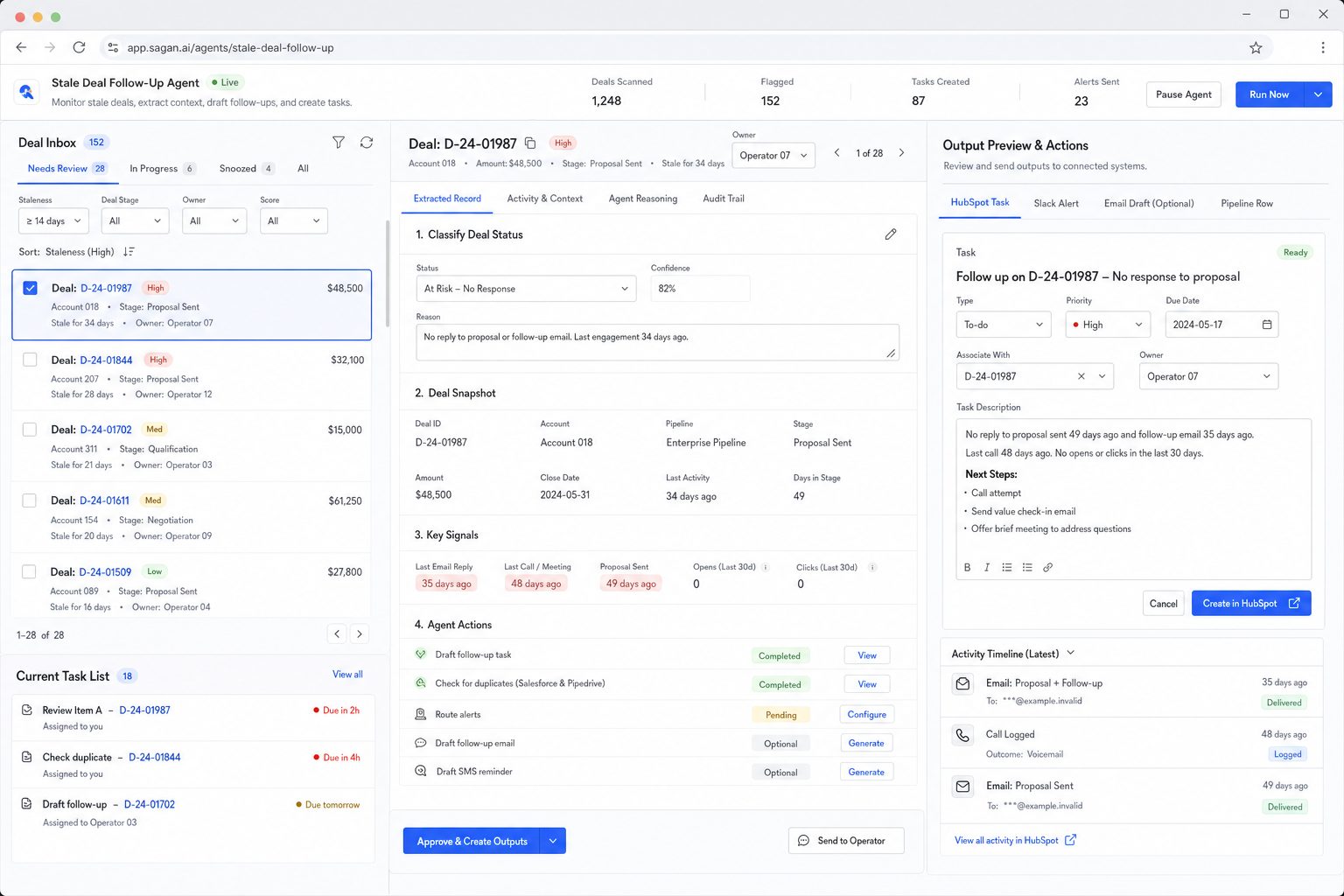Click the Pause Agent button

(x=1184, y=94)
